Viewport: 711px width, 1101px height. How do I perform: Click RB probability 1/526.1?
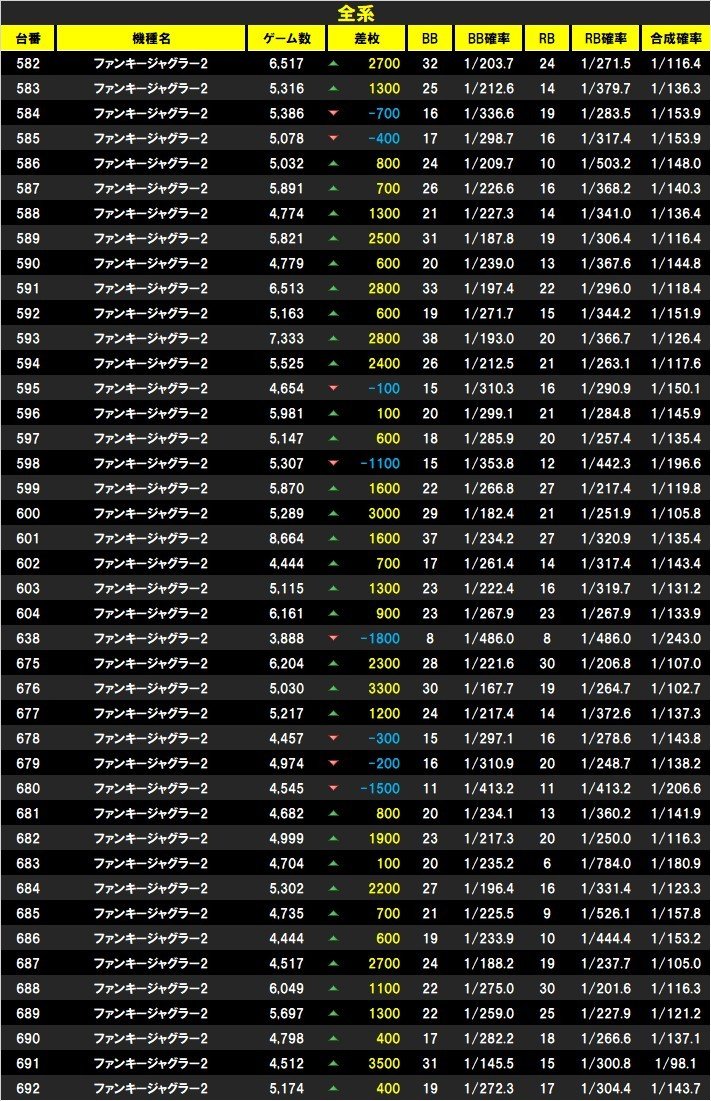606,914
